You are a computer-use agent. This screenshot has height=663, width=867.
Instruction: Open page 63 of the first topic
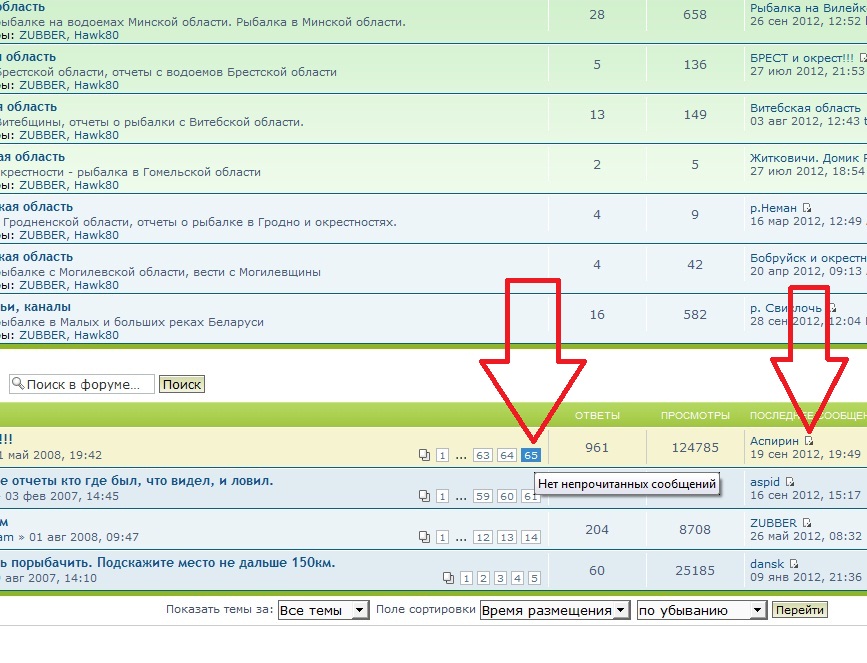(483, 455)
